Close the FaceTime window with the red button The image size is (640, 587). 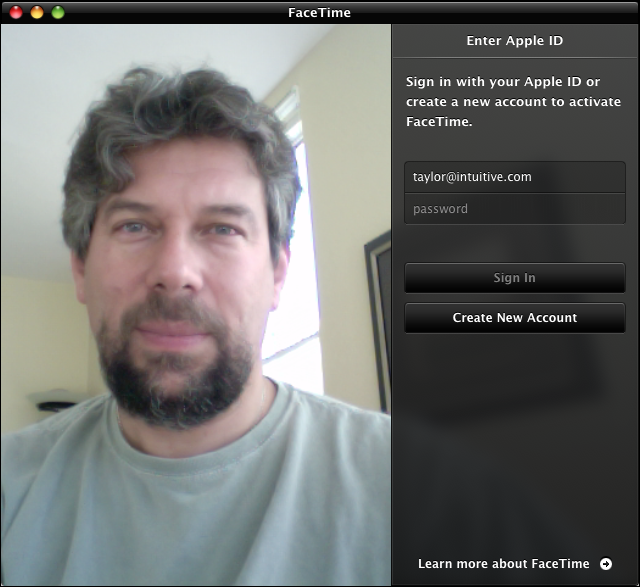click(x=16, y=12)
